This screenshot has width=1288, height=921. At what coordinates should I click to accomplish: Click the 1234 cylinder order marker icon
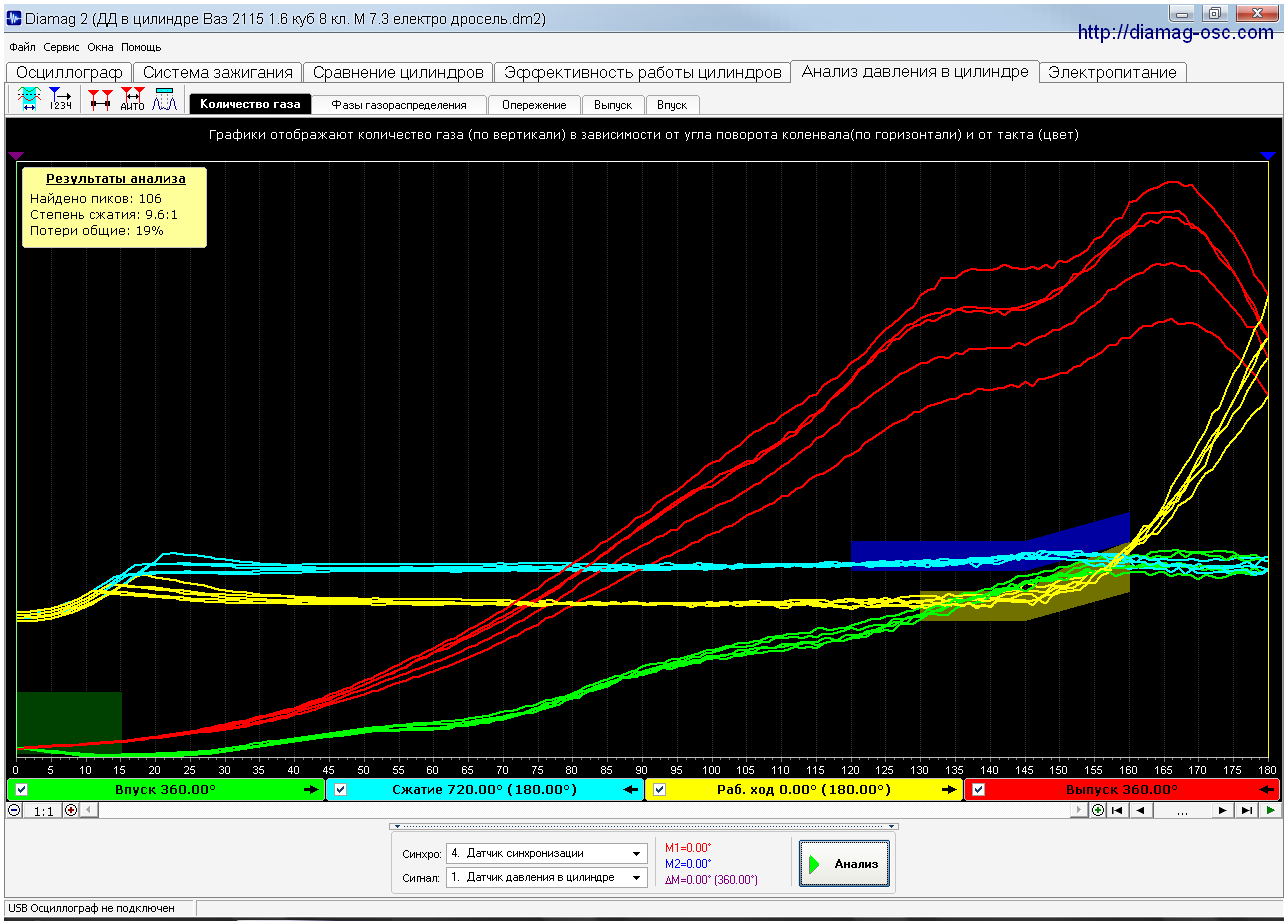pos(60,99)
